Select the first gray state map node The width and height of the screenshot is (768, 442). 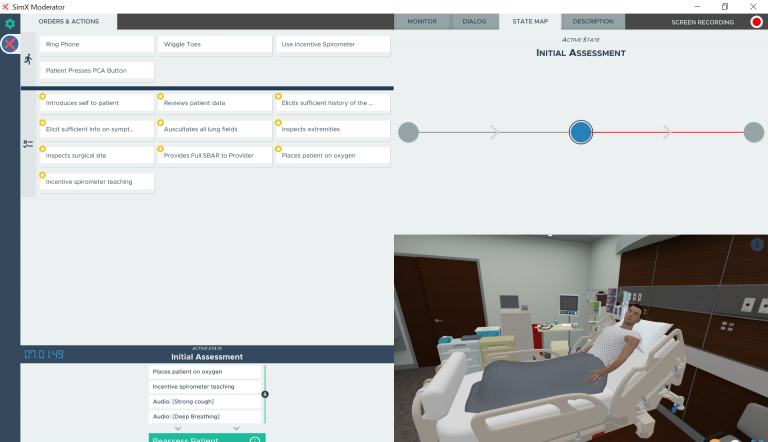pyautogui.click(x=408, y=132)
